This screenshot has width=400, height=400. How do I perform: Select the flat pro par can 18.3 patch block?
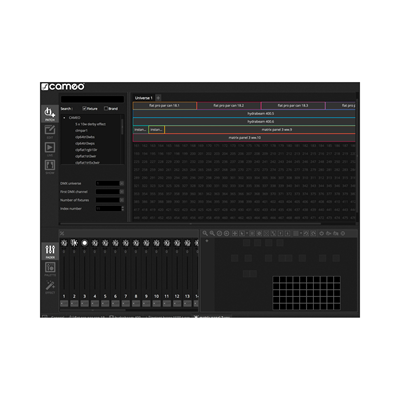pyautogui.click(x=293, y=106)
